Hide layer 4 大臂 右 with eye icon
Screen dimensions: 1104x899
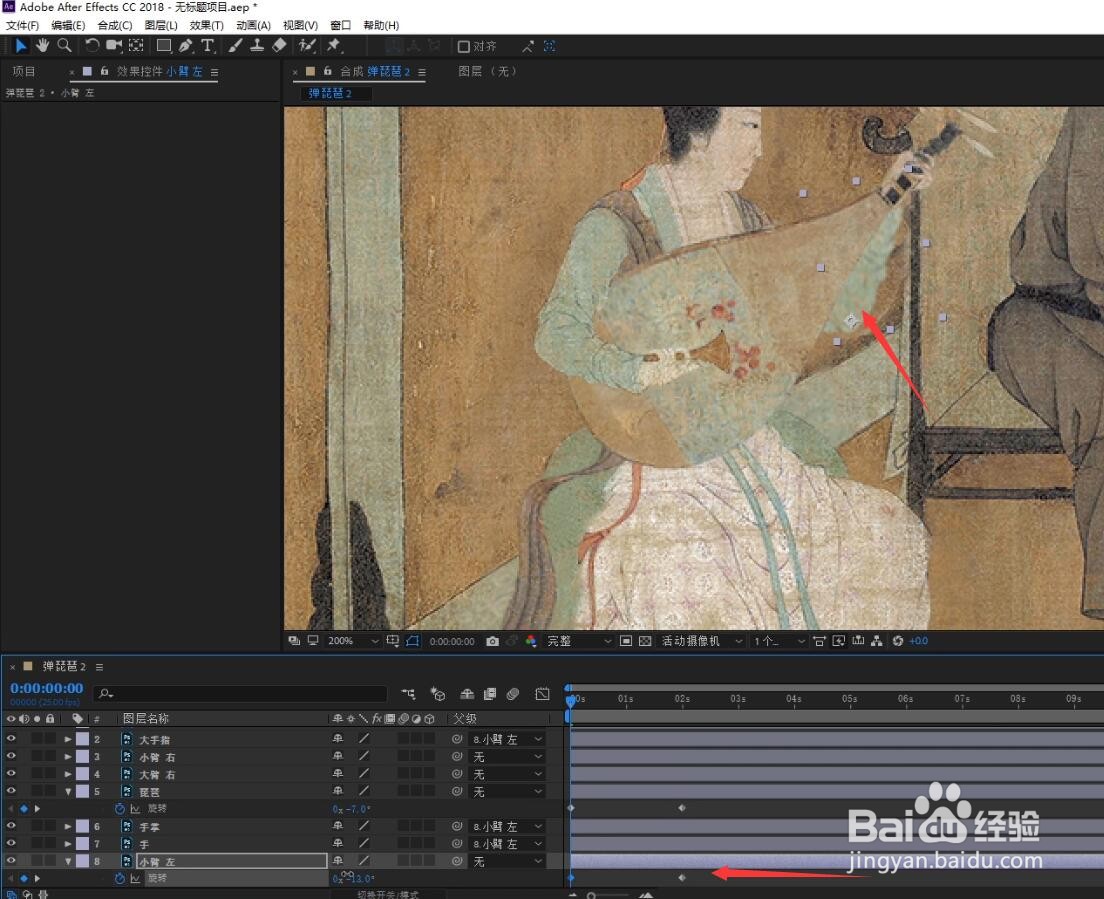pos(11,774)
